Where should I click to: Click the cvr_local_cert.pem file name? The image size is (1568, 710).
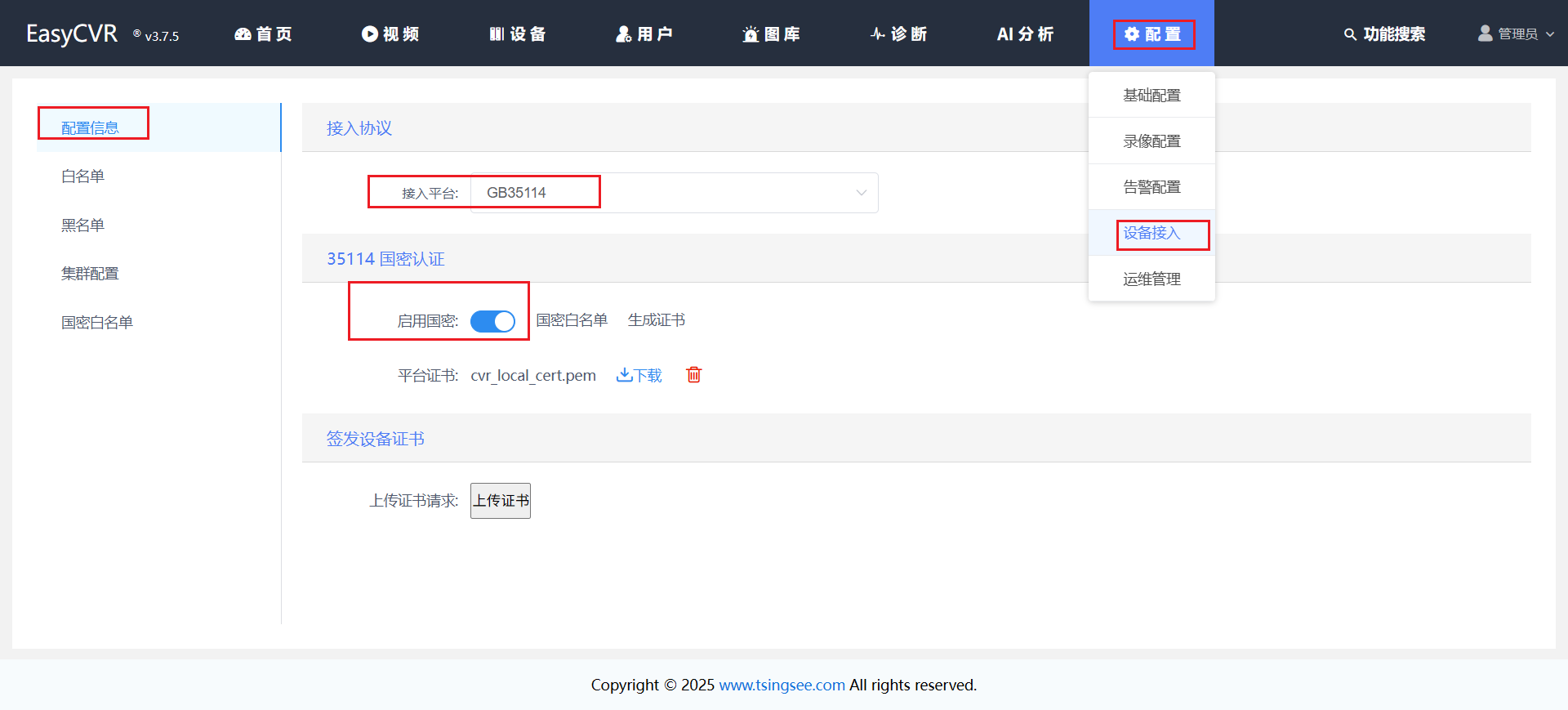pyautogui.click(x=533, y=376)
